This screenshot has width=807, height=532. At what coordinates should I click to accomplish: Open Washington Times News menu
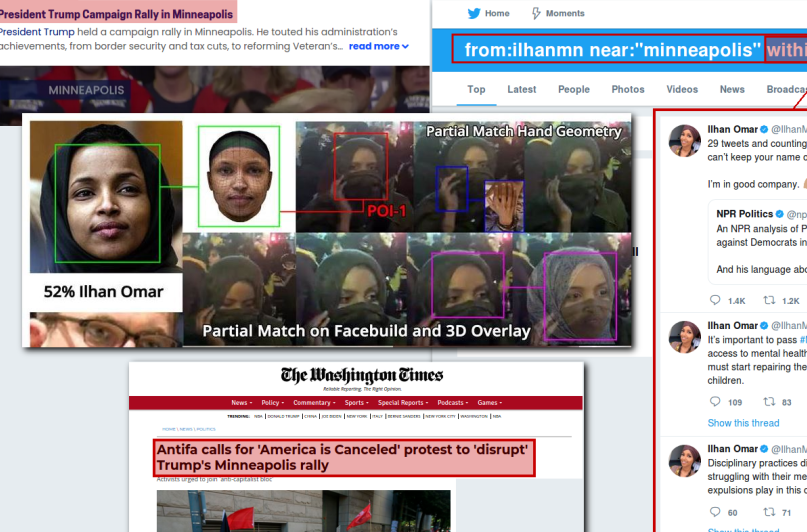coord(241,403)
